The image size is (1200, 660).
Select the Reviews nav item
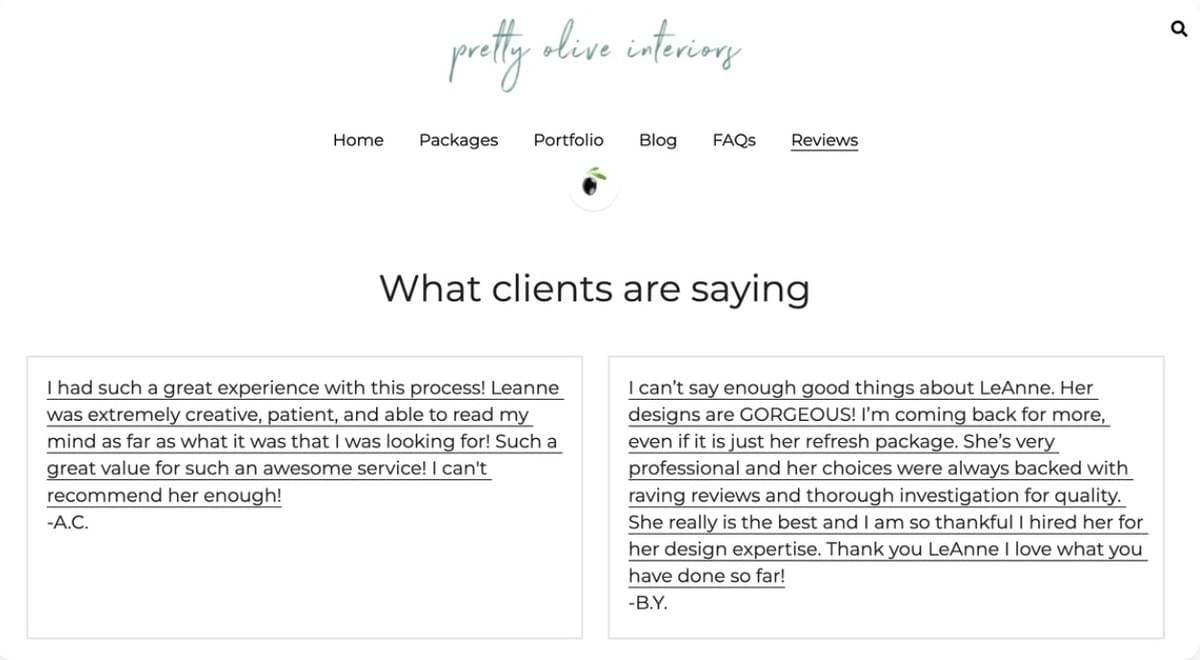pos(824,140)
